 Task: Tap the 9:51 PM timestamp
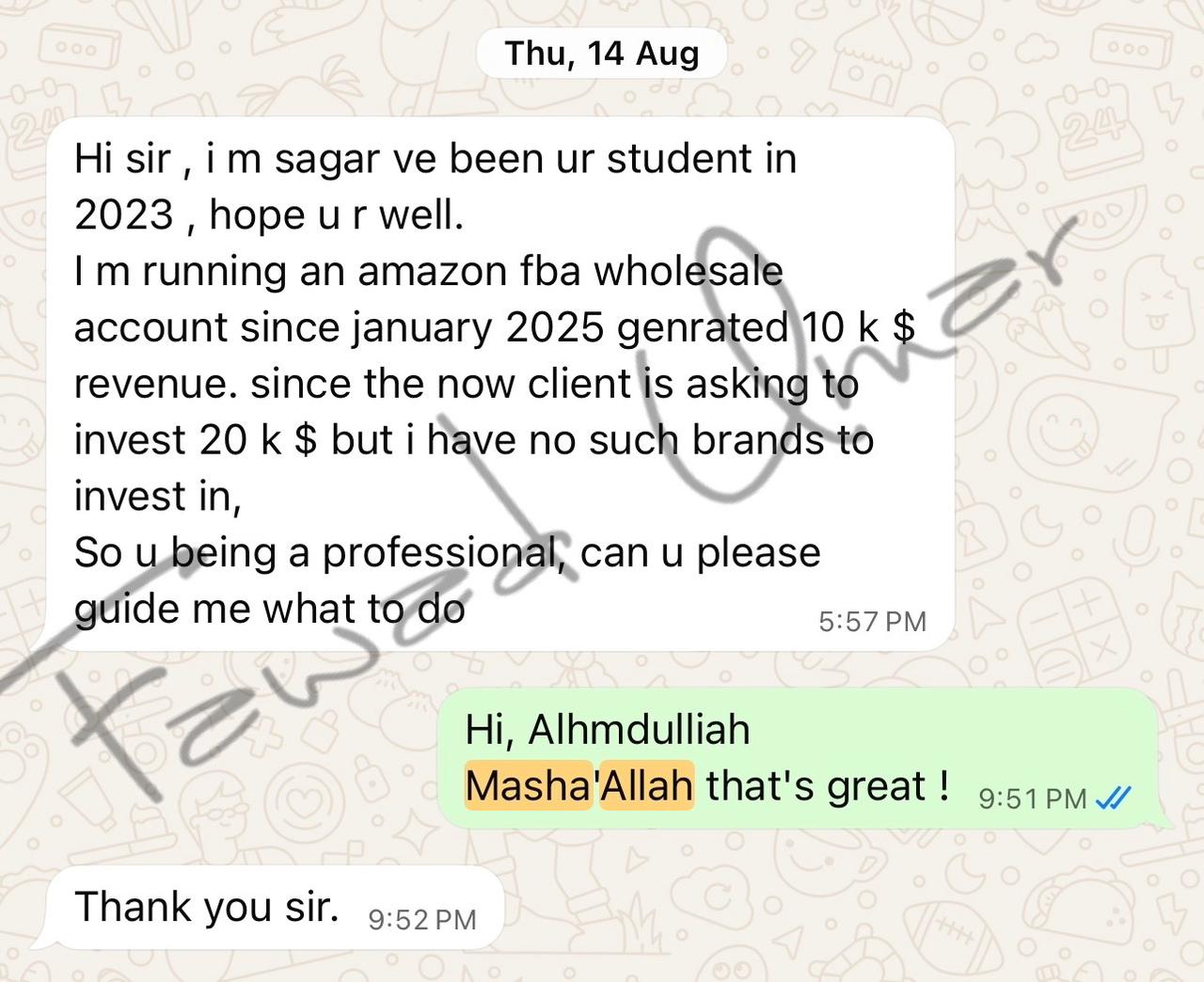tap(1033, 799)
